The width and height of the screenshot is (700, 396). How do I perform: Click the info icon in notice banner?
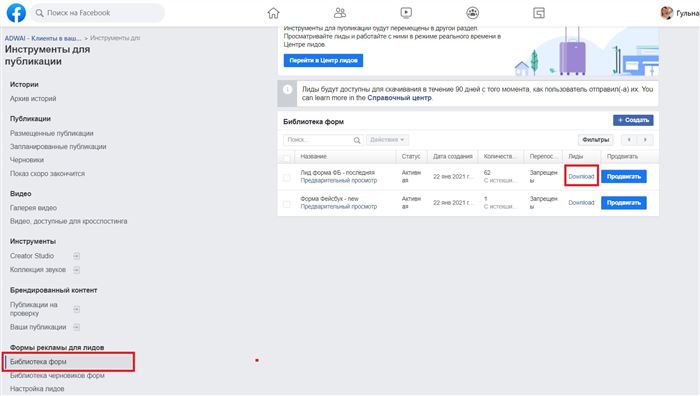pyautogui.click(x=288, y=89)
